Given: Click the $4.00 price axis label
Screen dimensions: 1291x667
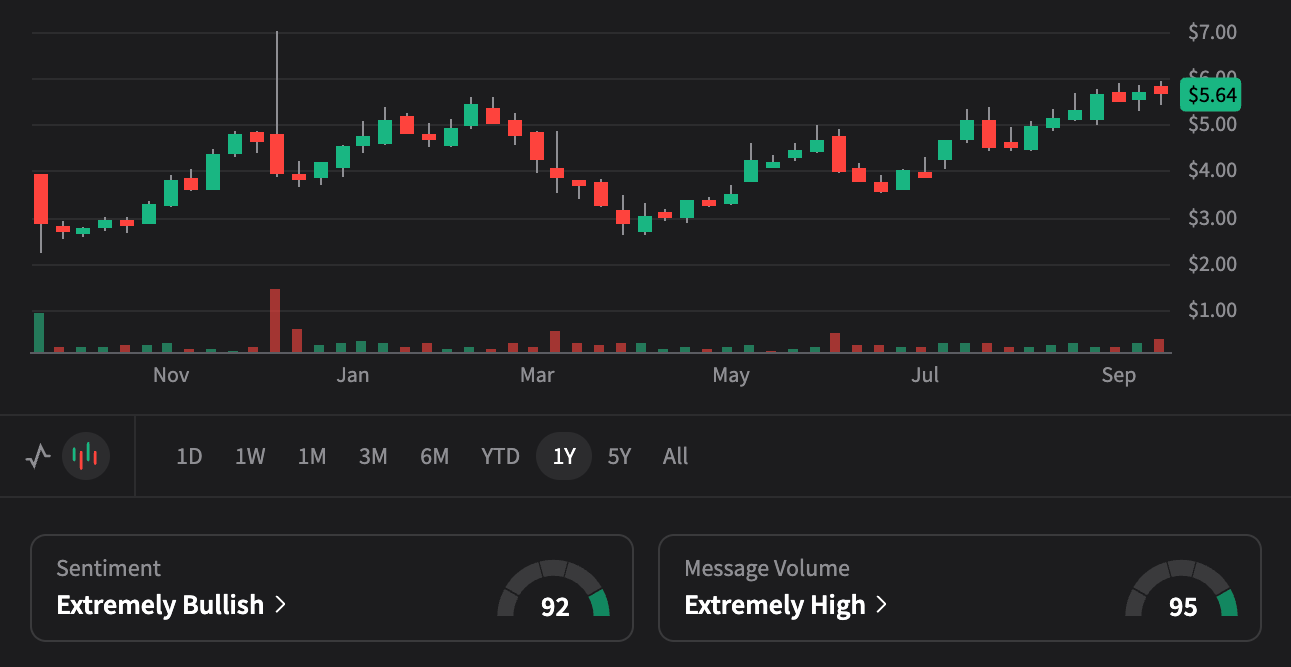Looking at the screenshot, I should point(1212,171).
